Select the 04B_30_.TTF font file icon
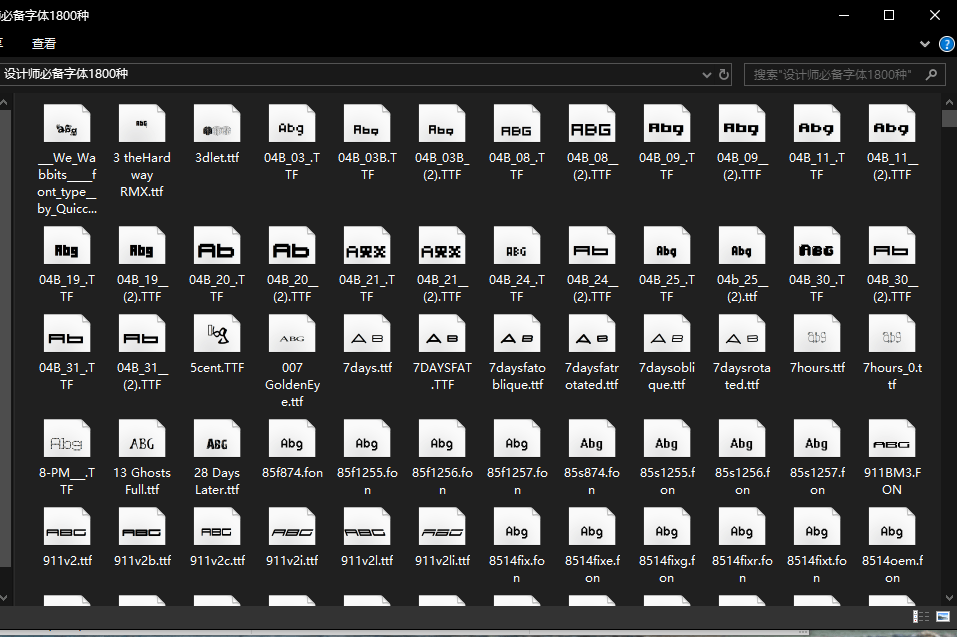The height and width of the screenshot is (637, 957). point(817,246)
